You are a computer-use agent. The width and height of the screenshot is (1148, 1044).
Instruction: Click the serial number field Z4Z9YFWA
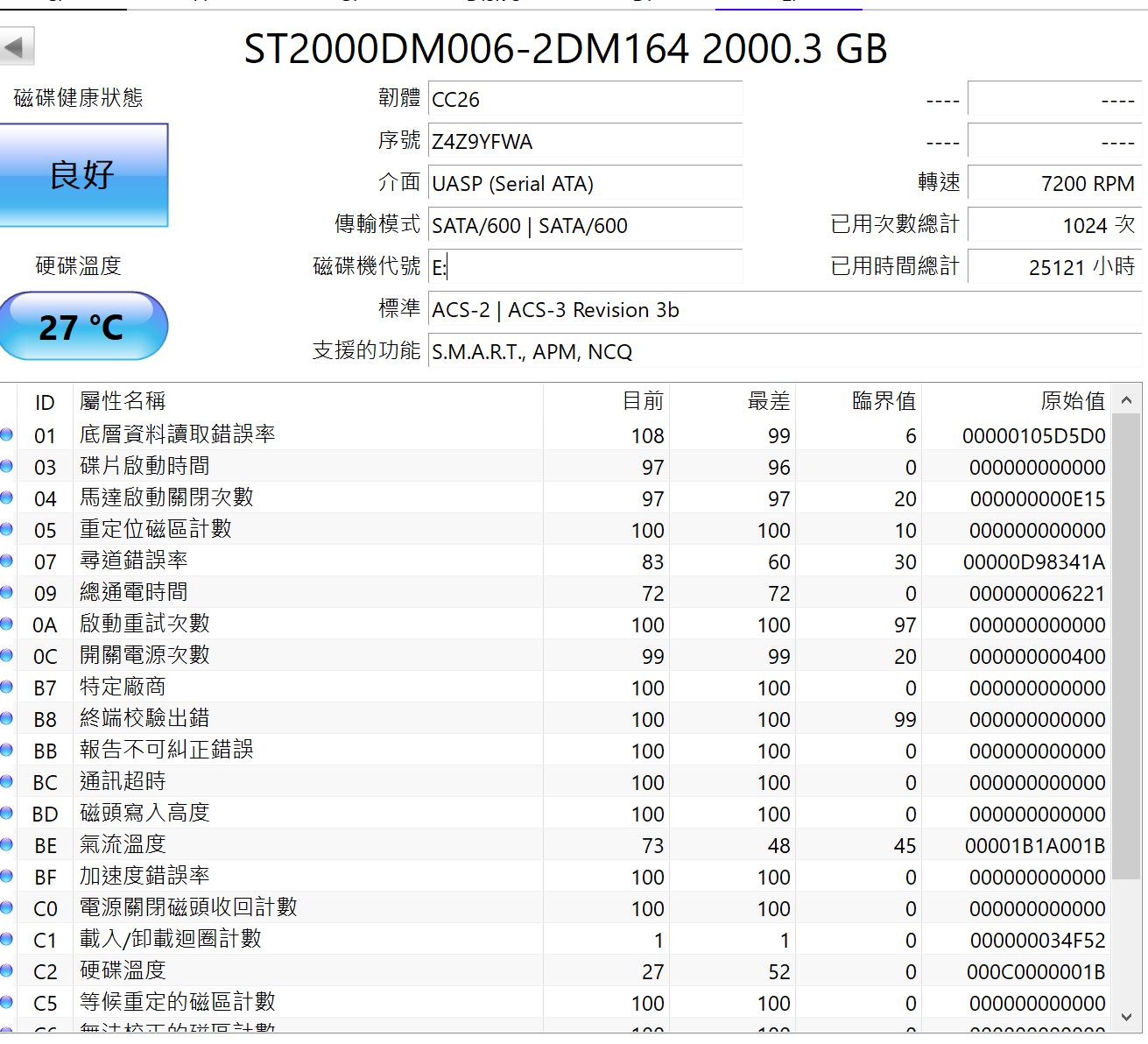(585, 141)
